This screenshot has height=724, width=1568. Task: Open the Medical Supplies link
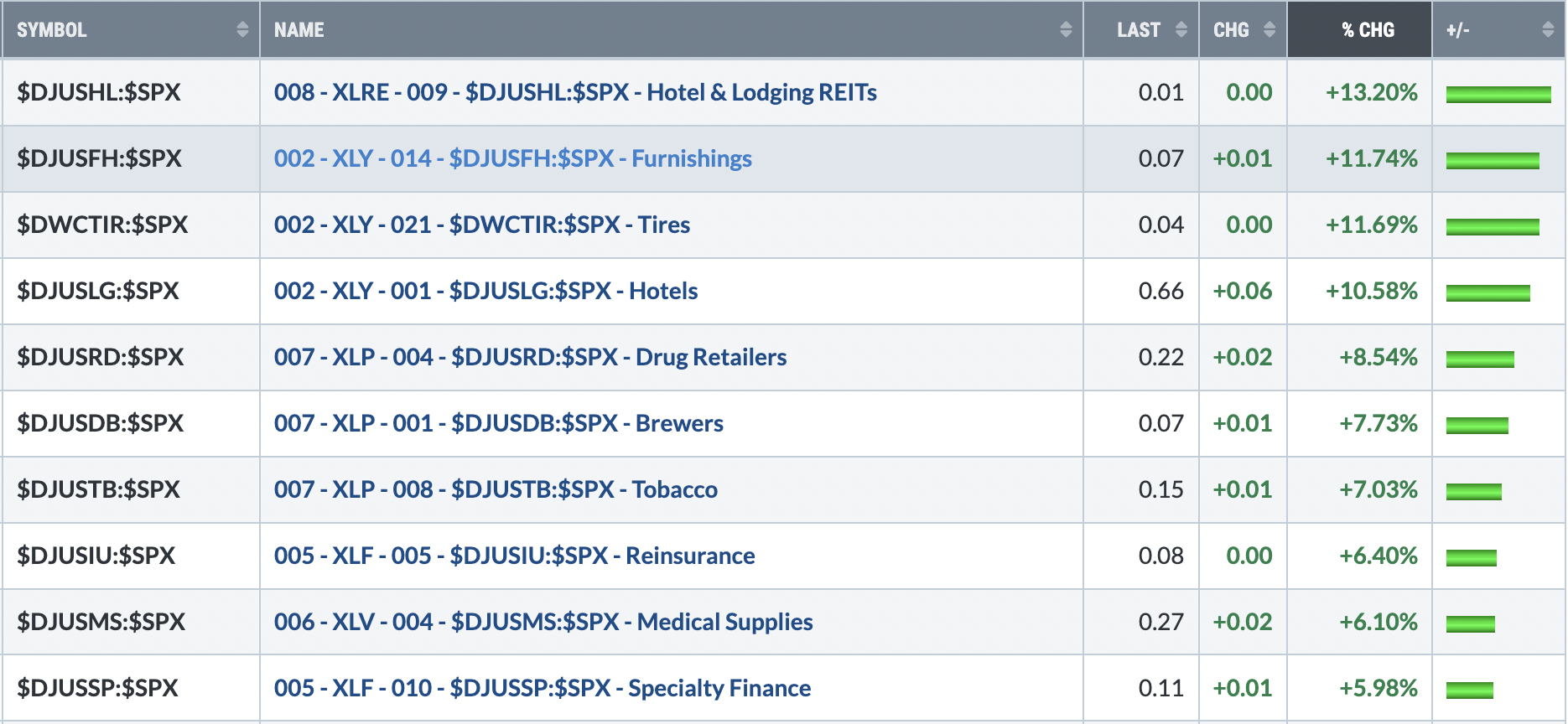(x=543, y=622)
